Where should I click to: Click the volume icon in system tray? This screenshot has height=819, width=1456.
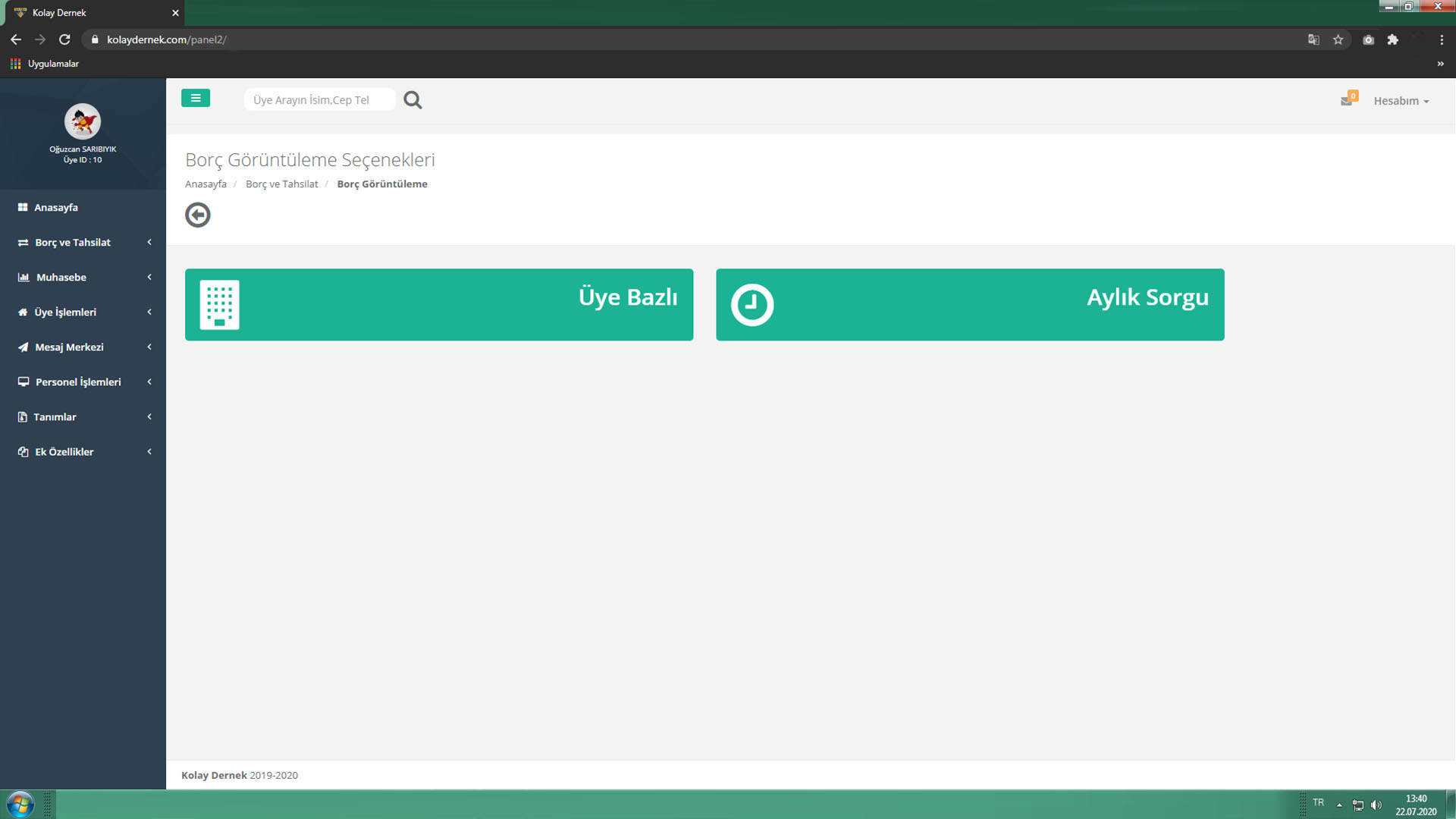click(x=1376, y=805)
